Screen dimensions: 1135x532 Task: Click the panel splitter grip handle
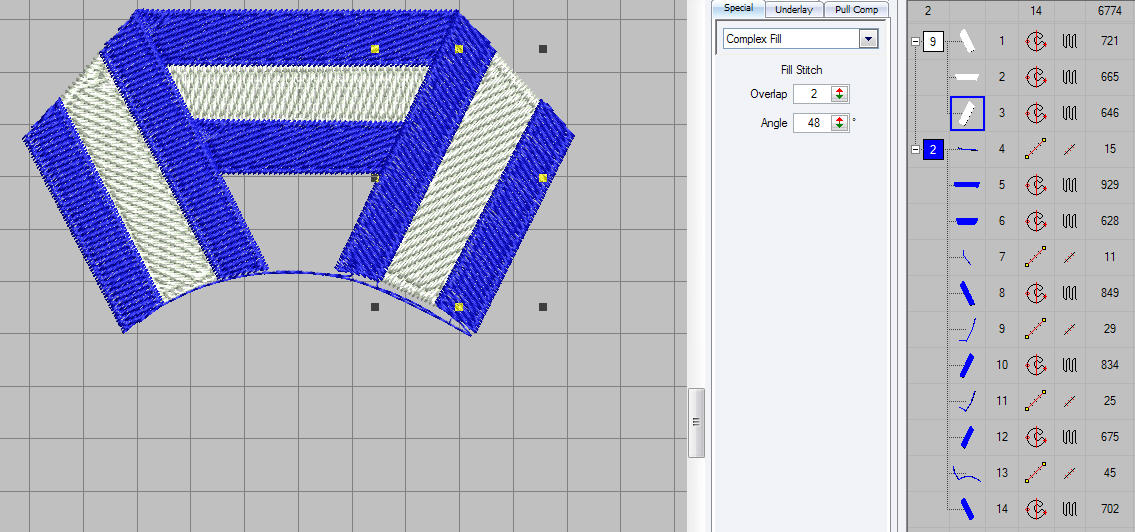(696, 423)
